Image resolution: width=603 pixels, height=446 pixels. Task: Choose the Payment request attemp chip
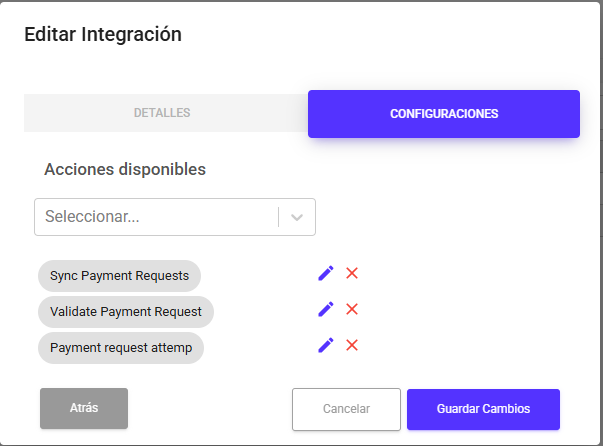coord(120,347)
